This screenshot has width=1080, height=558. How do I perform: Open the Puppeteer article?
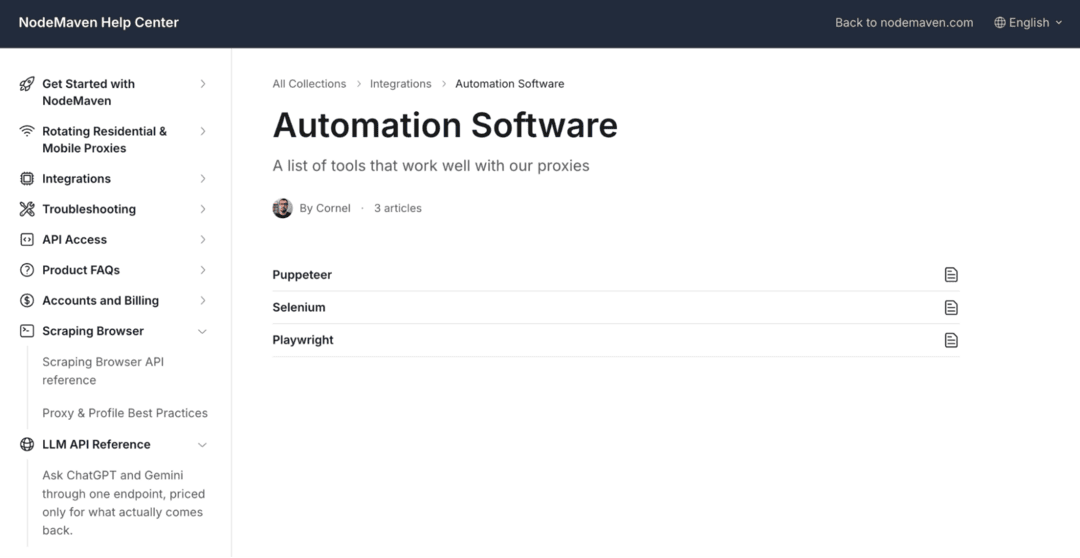(616, 275)
